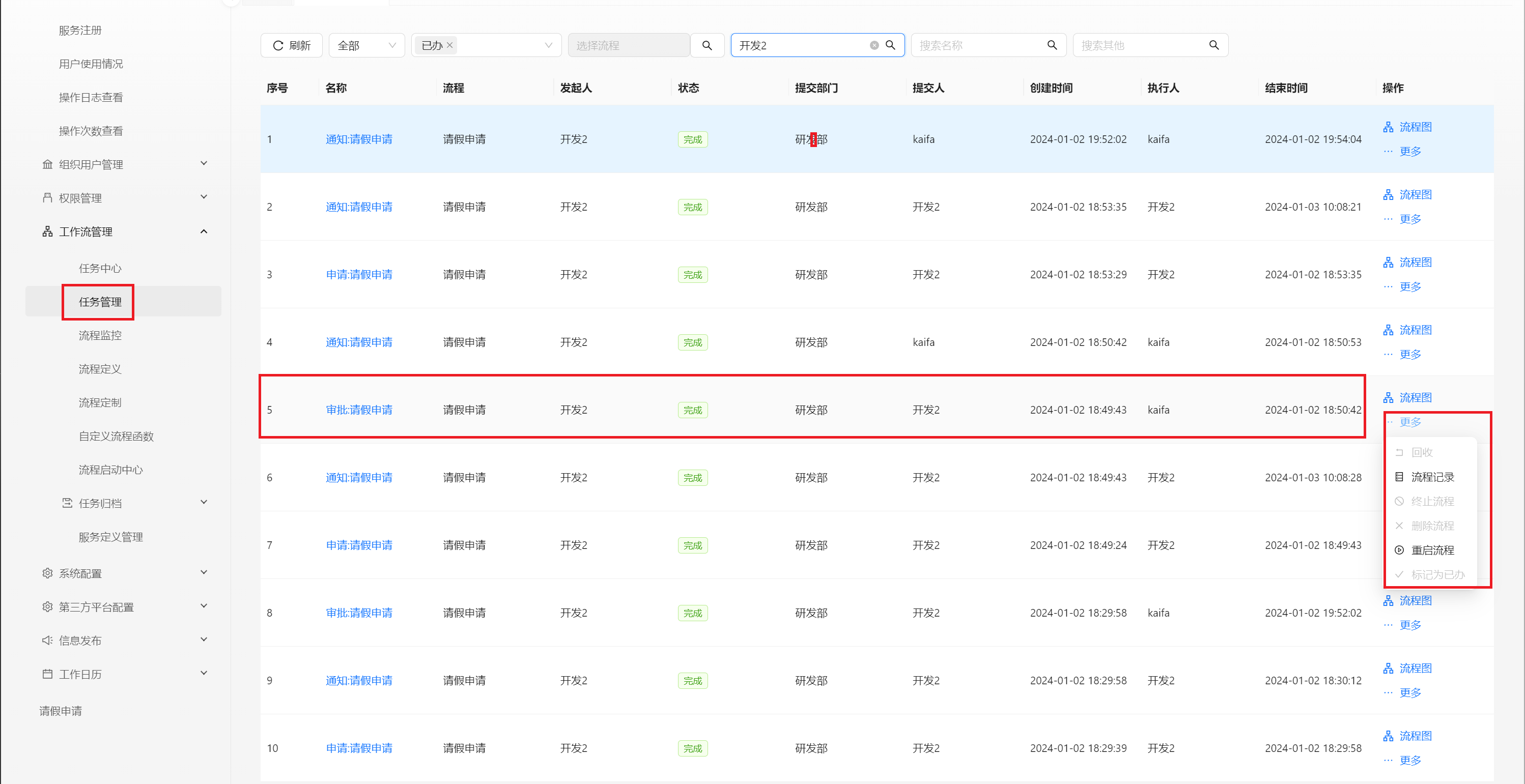Expand 第三方平台配置 chevron
Screen dimensions: 1525x784
[204, 606]
